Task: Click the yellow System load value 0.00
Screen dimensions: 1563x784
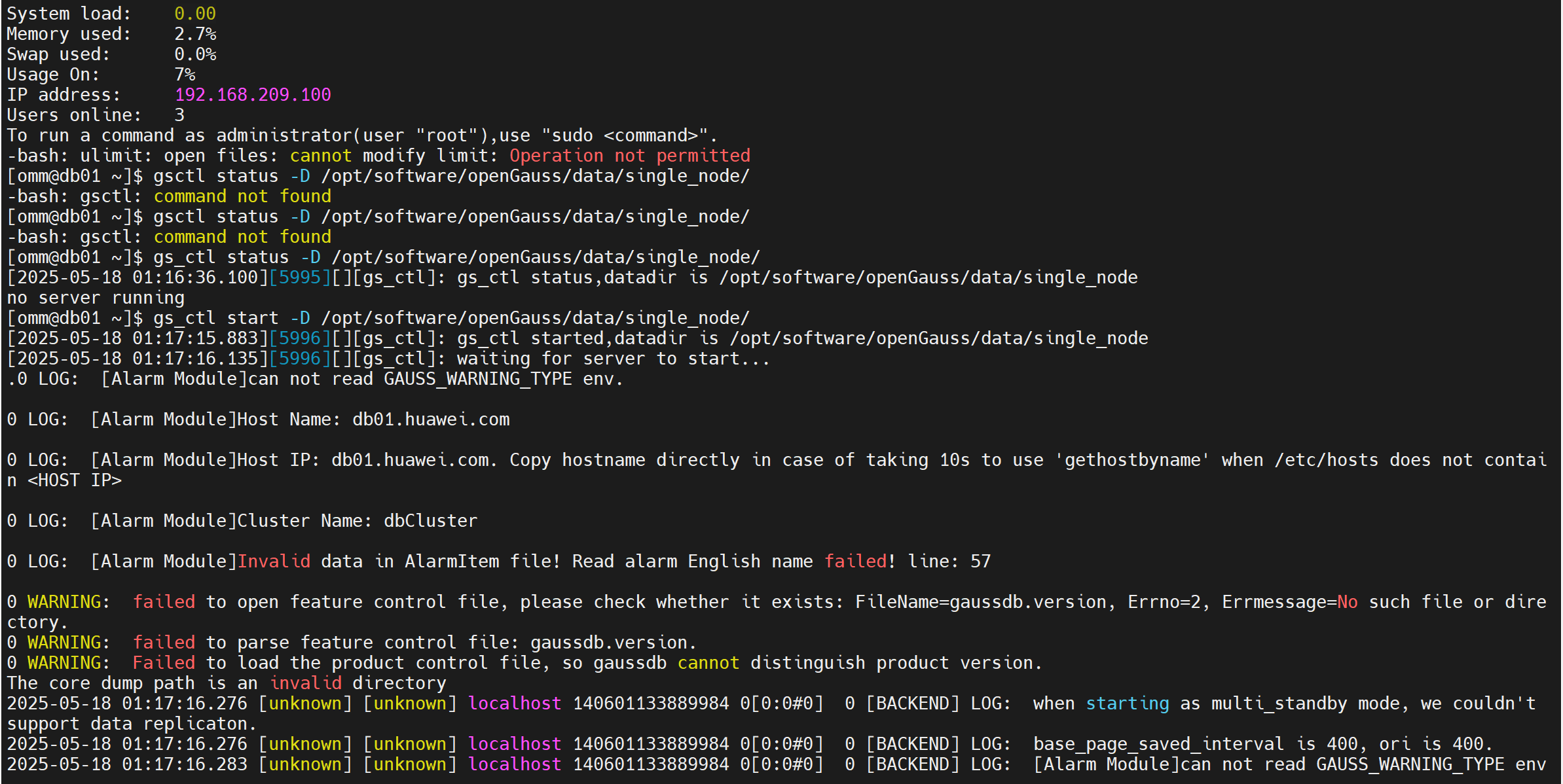Action: (194, 14)
